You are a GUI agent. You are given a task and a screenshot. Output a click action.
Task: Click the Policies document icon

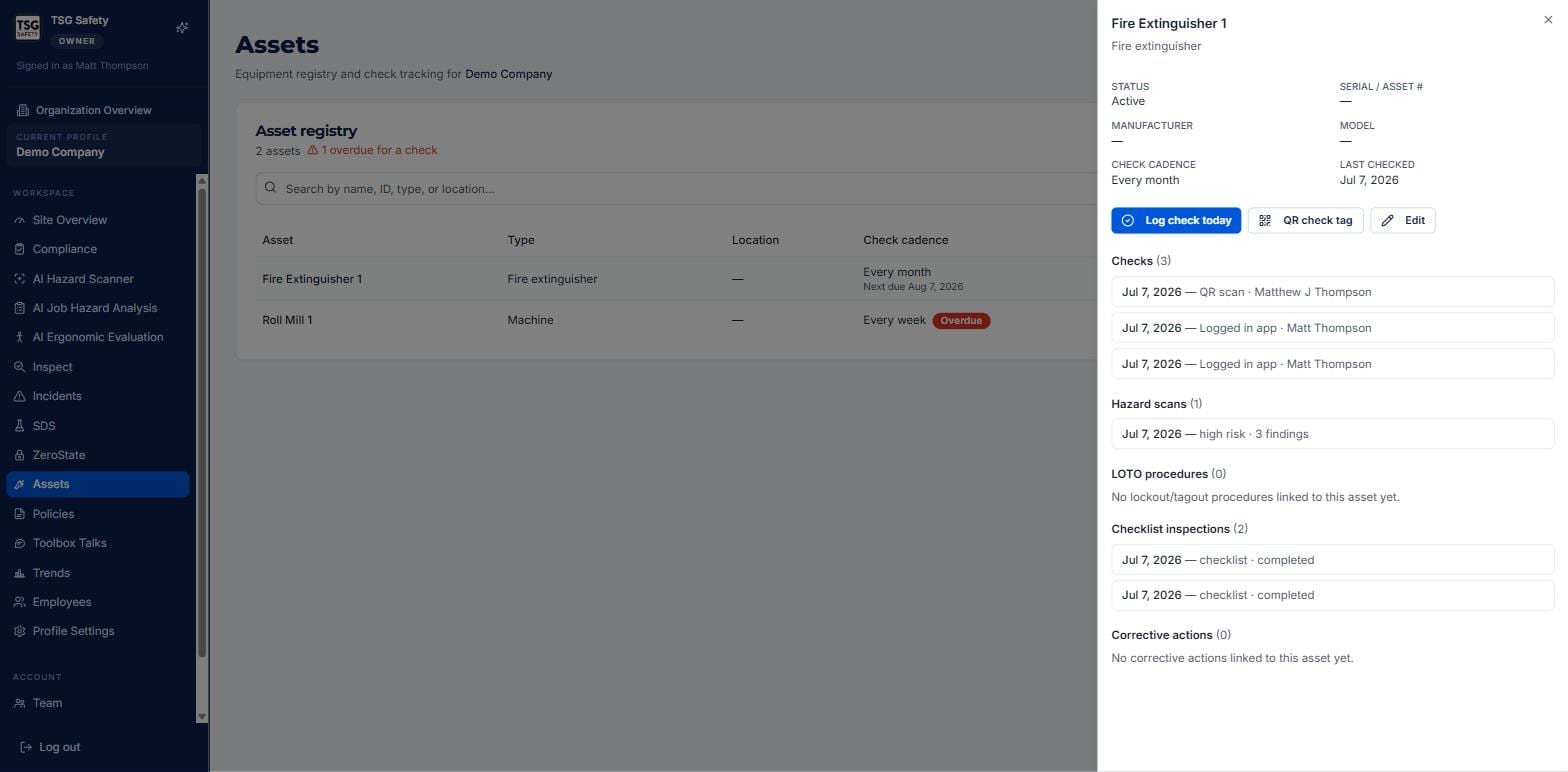tap(19, 514)
